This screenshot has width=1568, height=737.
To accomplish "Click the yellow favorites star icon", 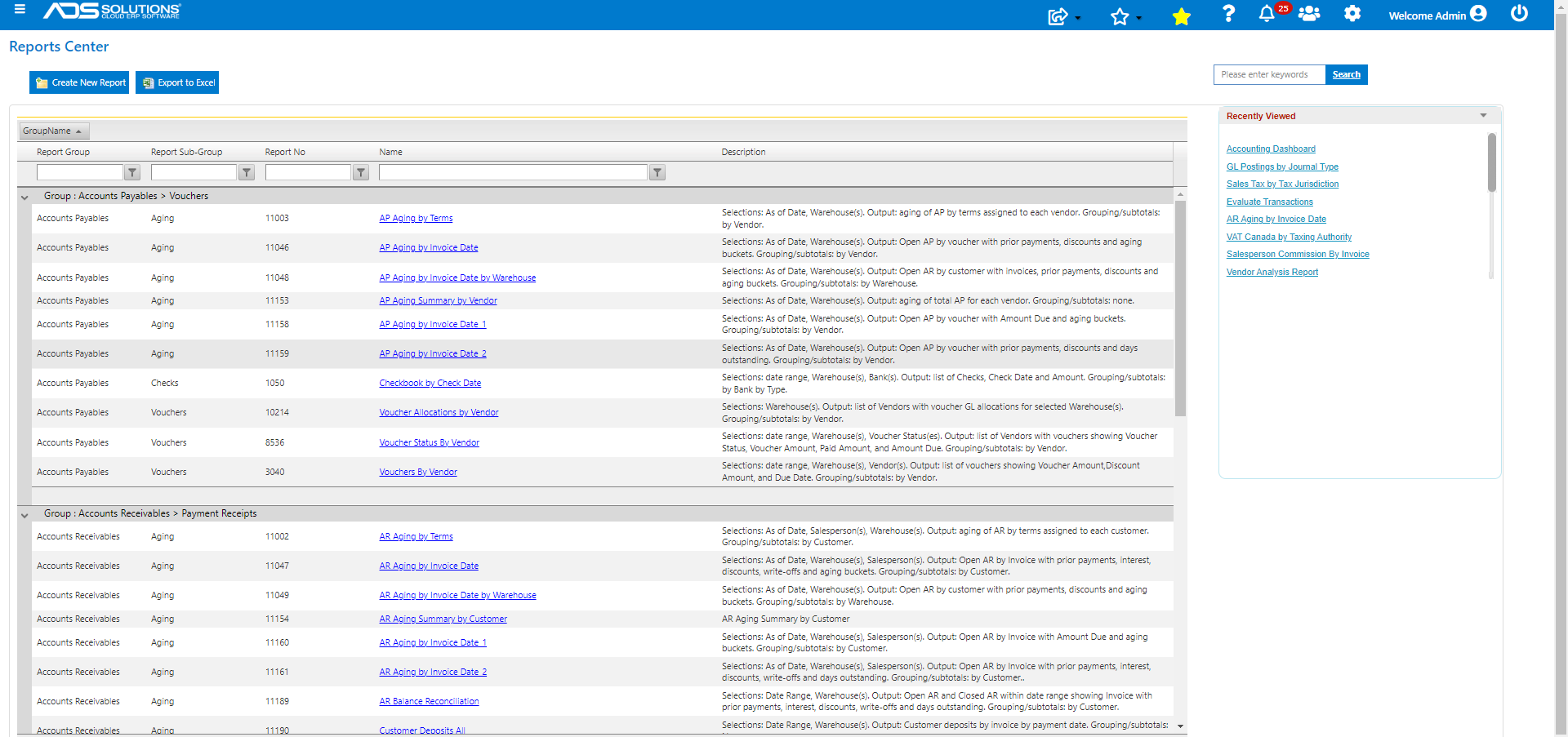I will (1181, 15).
